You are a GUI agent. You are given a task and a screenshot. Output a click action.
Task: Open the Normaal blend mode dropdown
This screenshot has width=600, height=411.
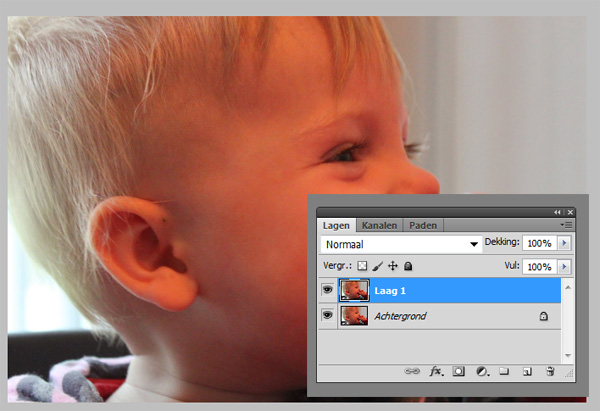401,244
